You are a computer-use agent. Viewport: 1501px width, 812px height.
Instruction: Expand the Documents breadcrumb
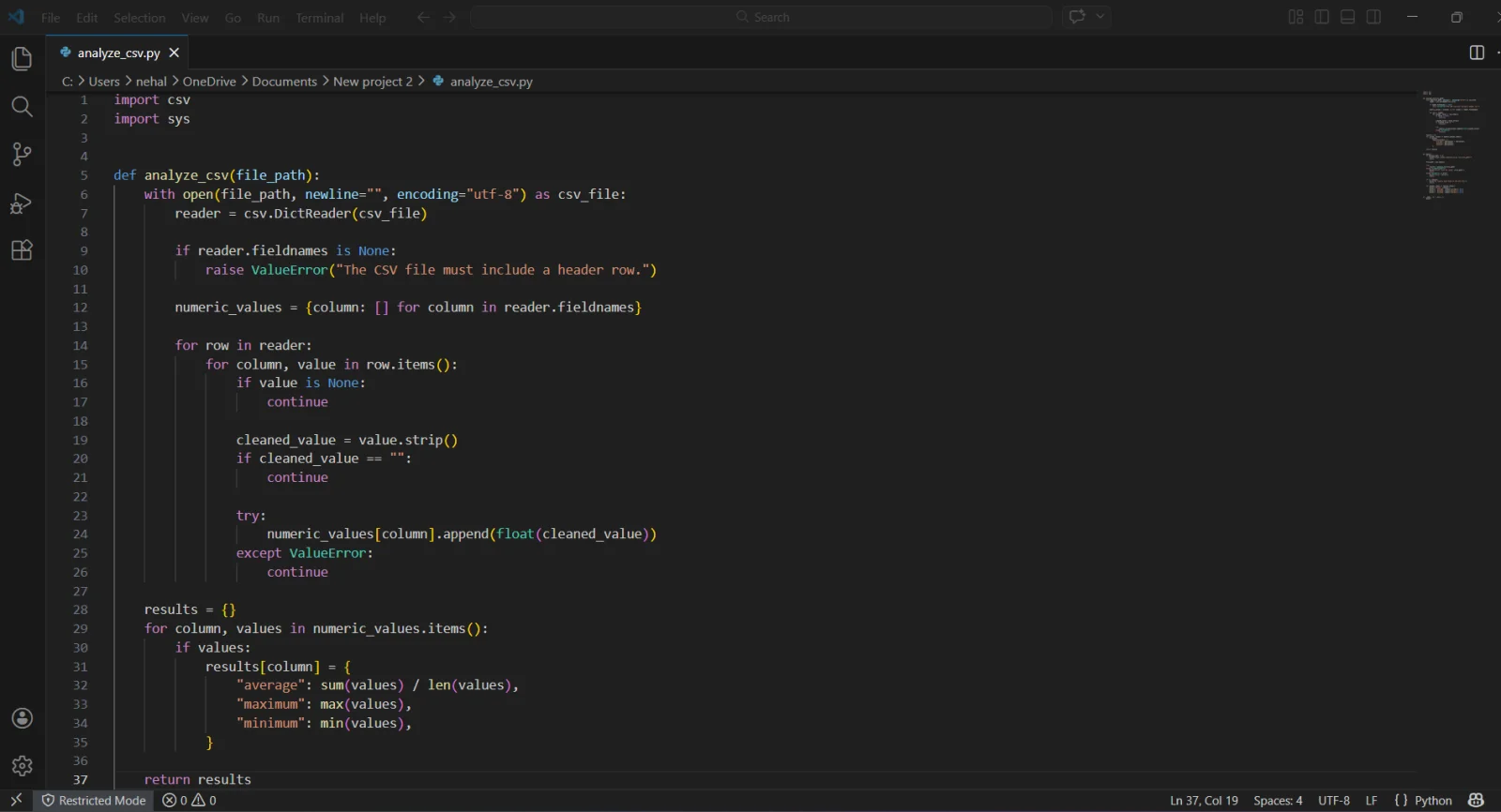(284, 82)
